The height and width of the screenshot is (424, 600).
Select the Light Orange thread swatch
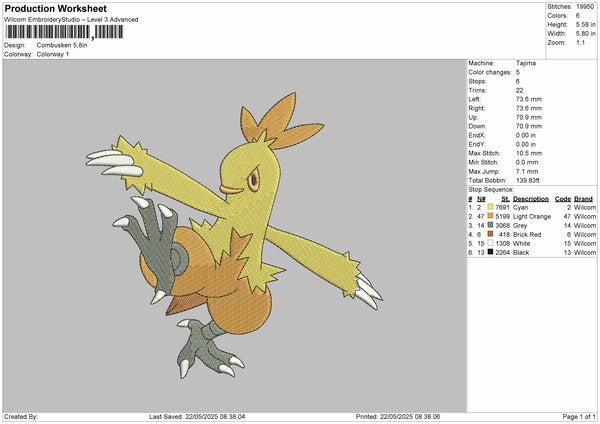pos(490,216)
